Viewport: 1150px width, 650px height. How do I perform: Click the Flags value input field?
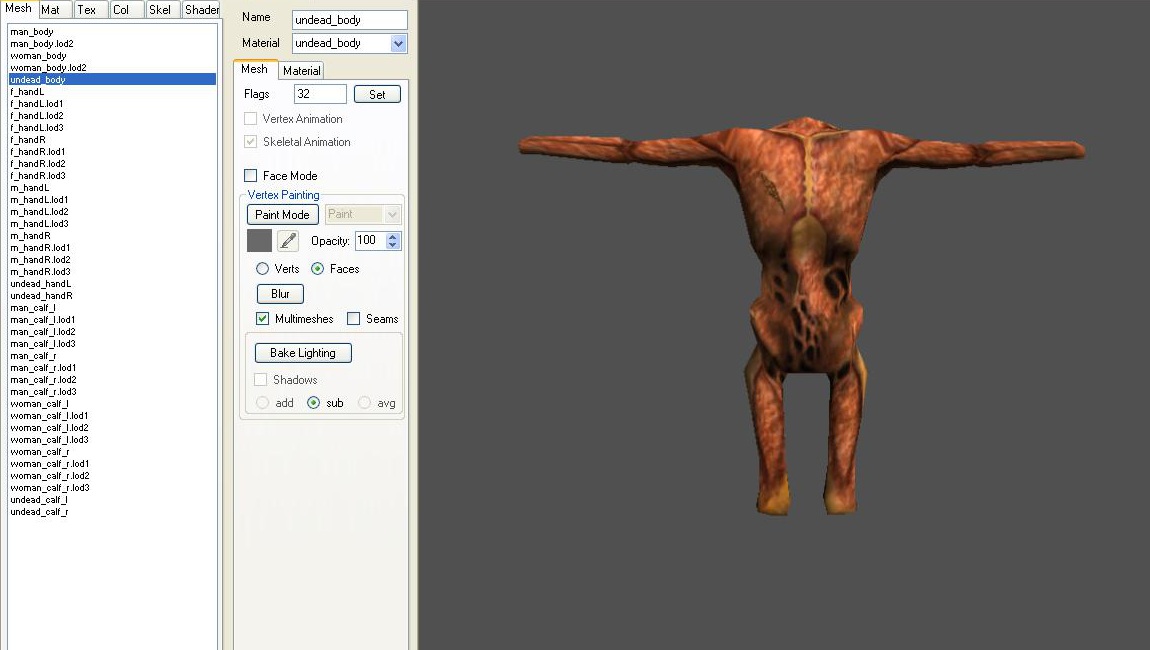[320, 94]
